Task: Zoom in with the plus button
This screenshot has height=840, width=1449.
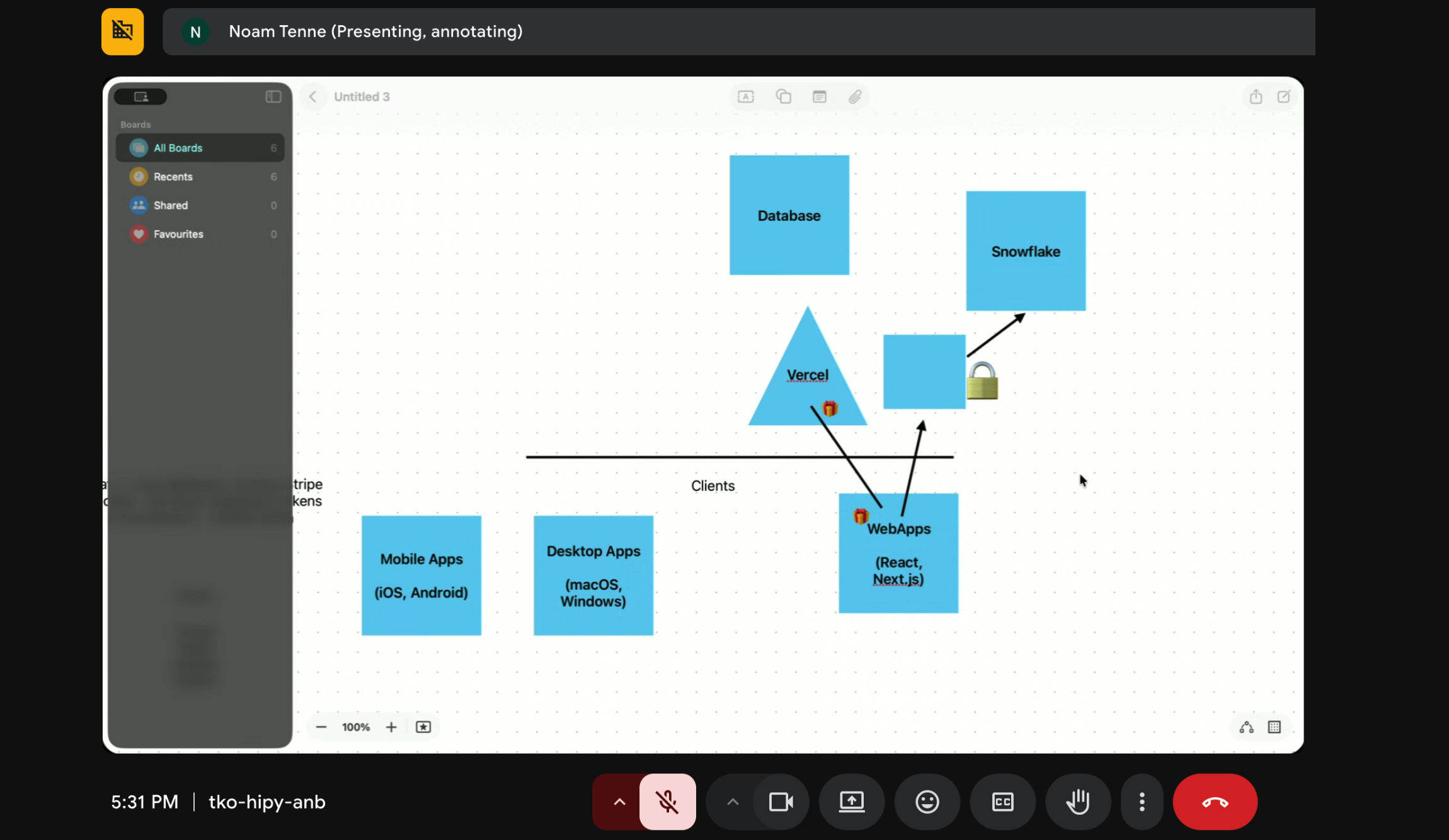Action: coord(391,727)
